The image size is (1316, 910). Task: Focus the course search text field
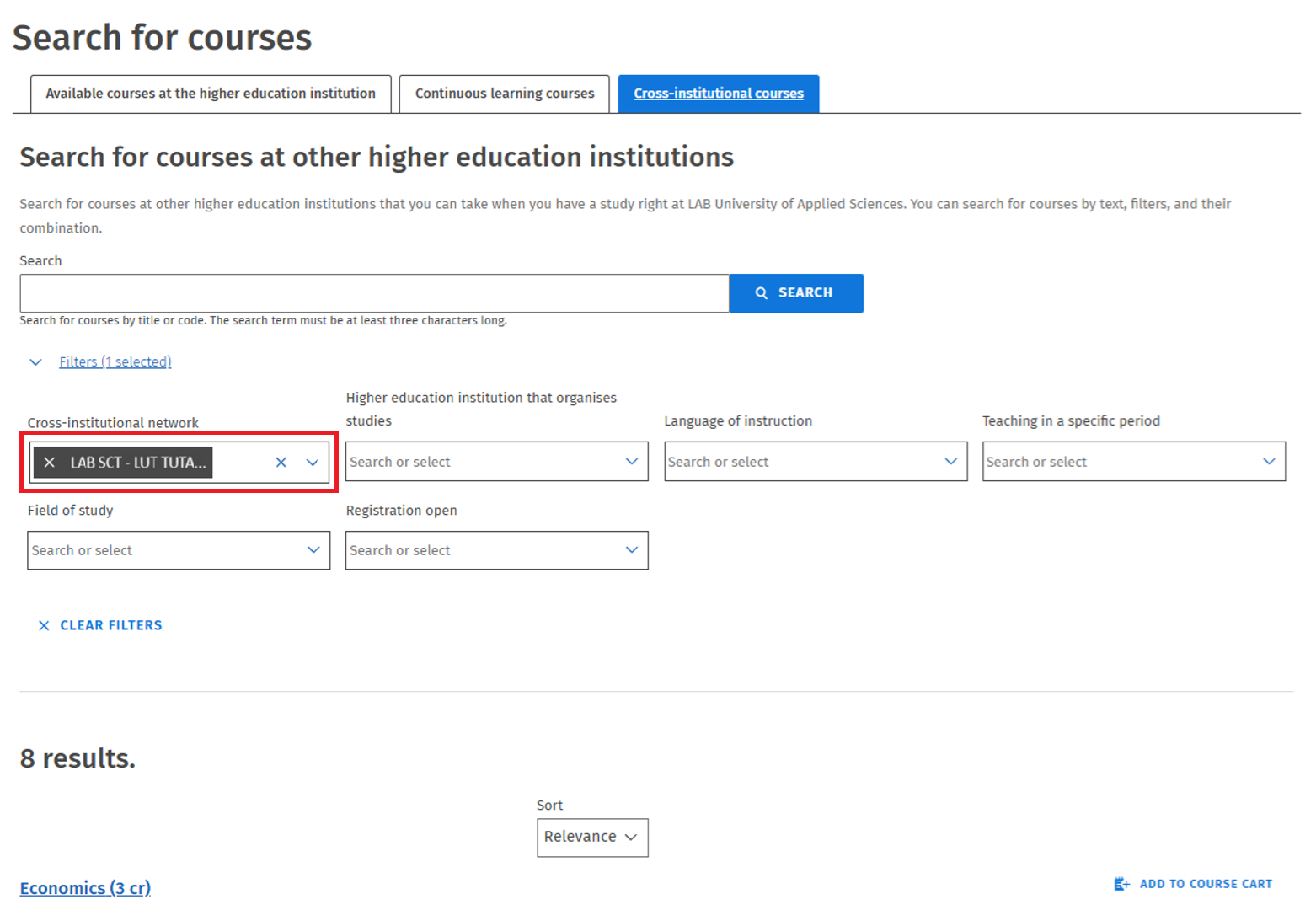(x=375, y=293)
